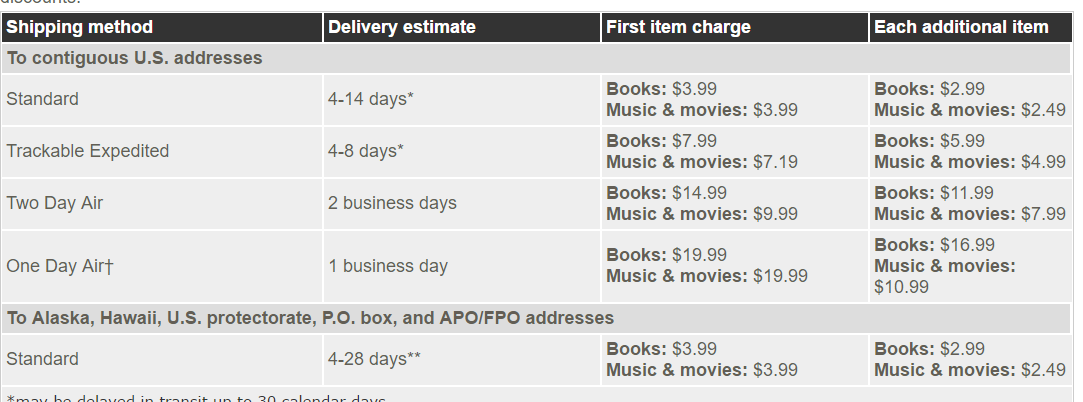Click the Books $14.99 first item charge
This screenshot has width=1083, height=402.
tap(667, 193)
